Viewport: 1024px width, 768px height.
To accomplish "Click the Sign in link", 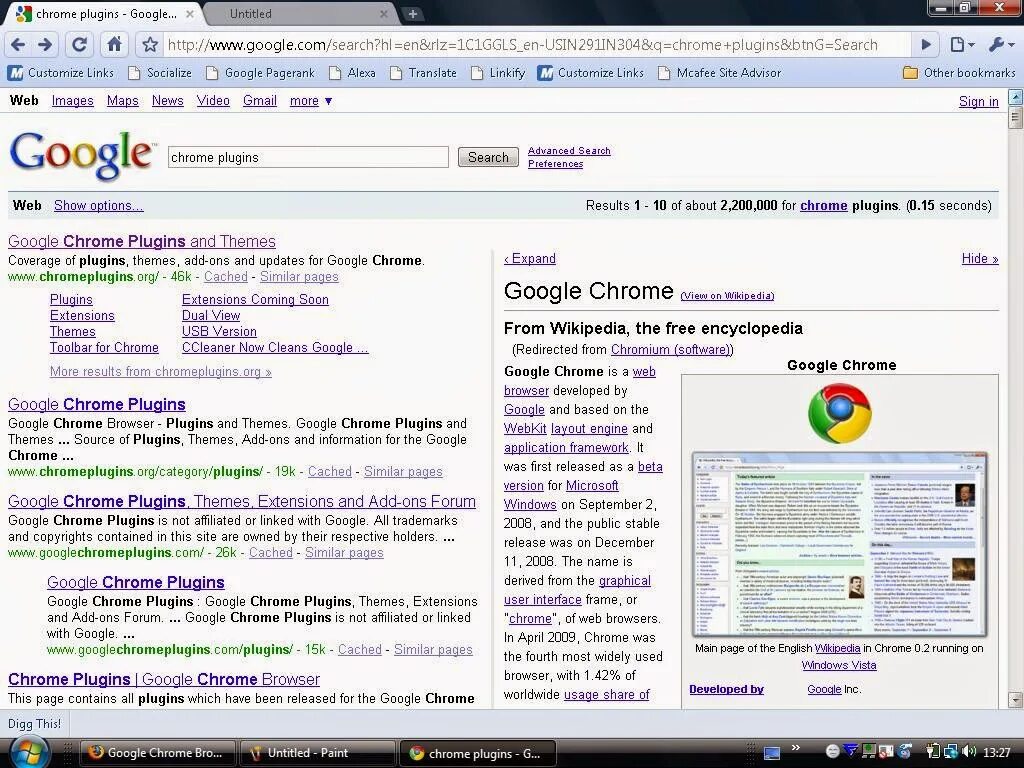I will pos(978,101).
